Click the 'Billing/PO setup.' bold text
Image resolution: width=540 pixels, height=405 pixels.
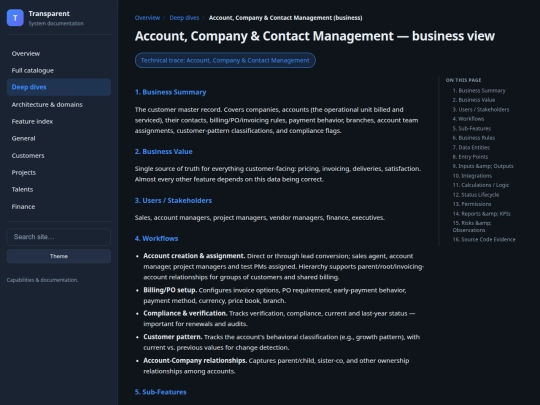(170, 290)
